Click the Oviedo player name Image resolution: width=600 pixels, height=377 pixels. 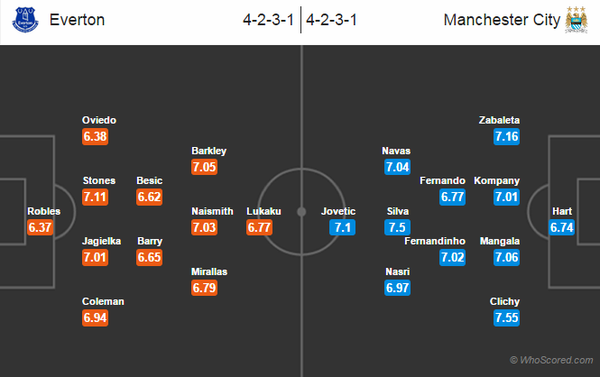[x=99, y=120]
